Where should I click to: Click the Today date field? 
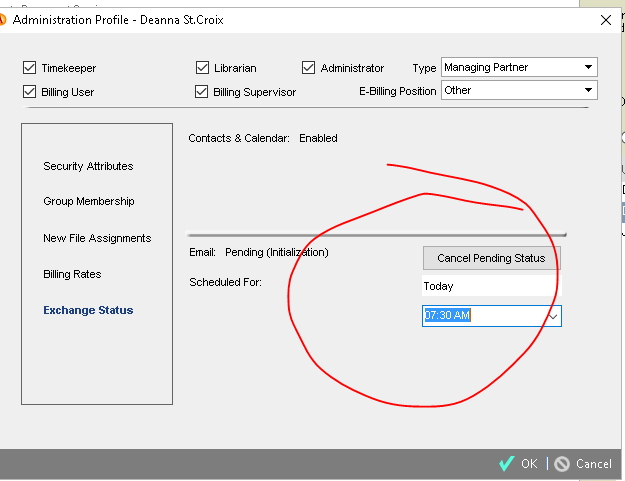pos(491,286)
